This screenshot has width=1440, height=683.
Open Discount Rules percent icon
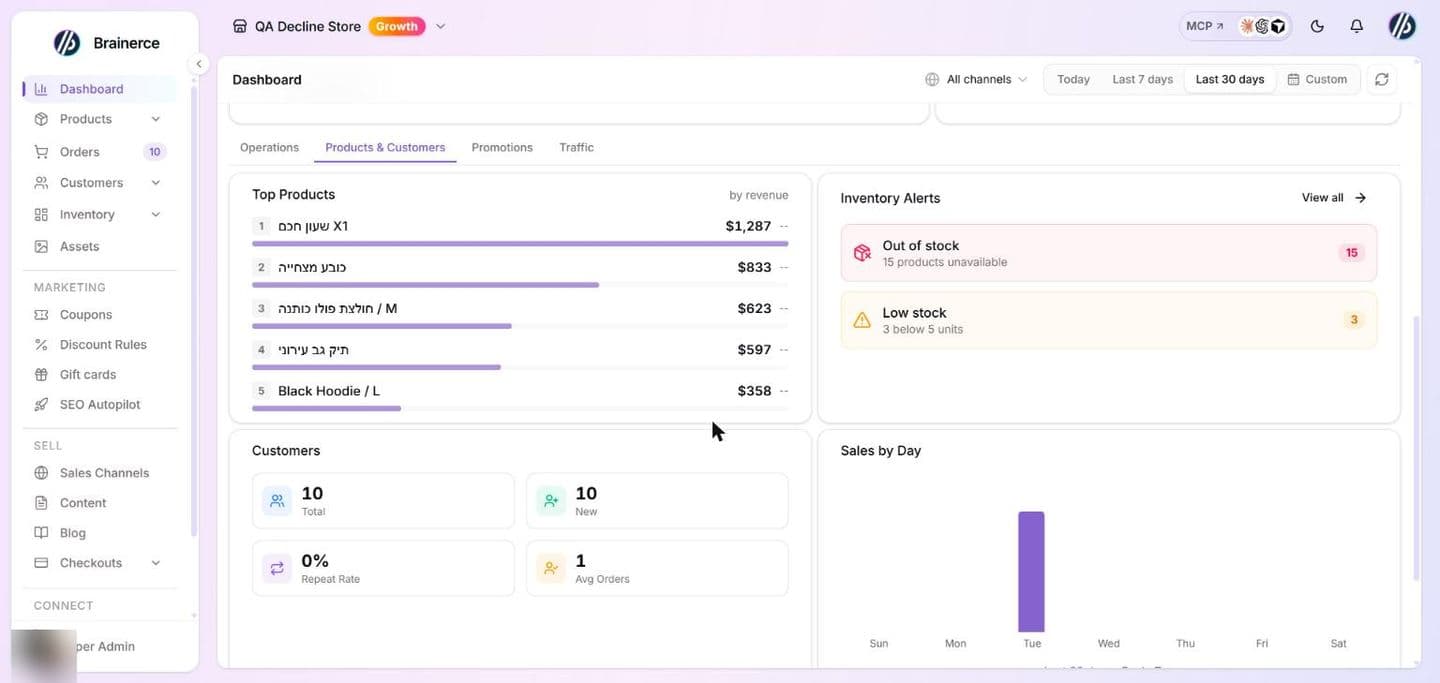pyautogui.click(x=41, y=345)
